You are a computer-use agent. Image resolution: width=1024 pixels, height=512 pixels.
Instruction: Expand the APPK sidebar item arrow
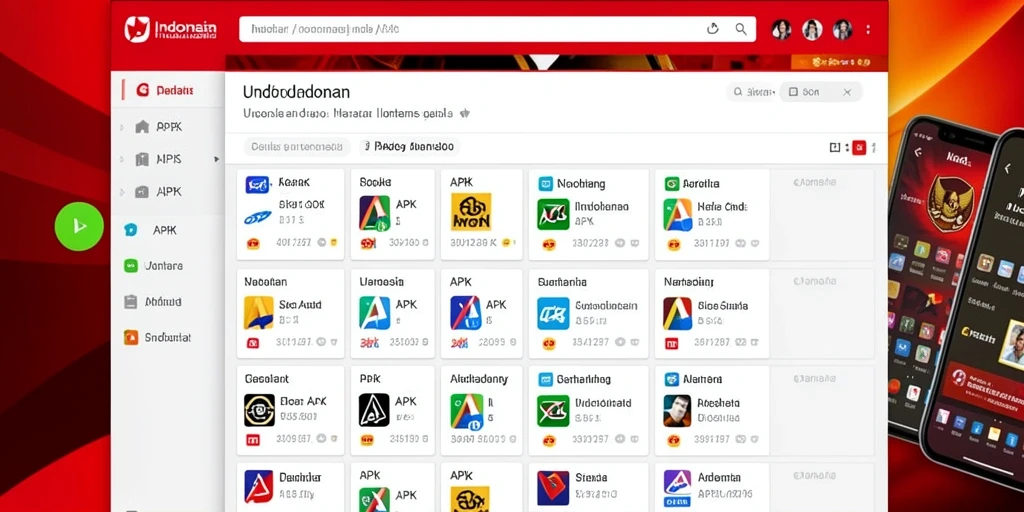(x=122, y=127)
